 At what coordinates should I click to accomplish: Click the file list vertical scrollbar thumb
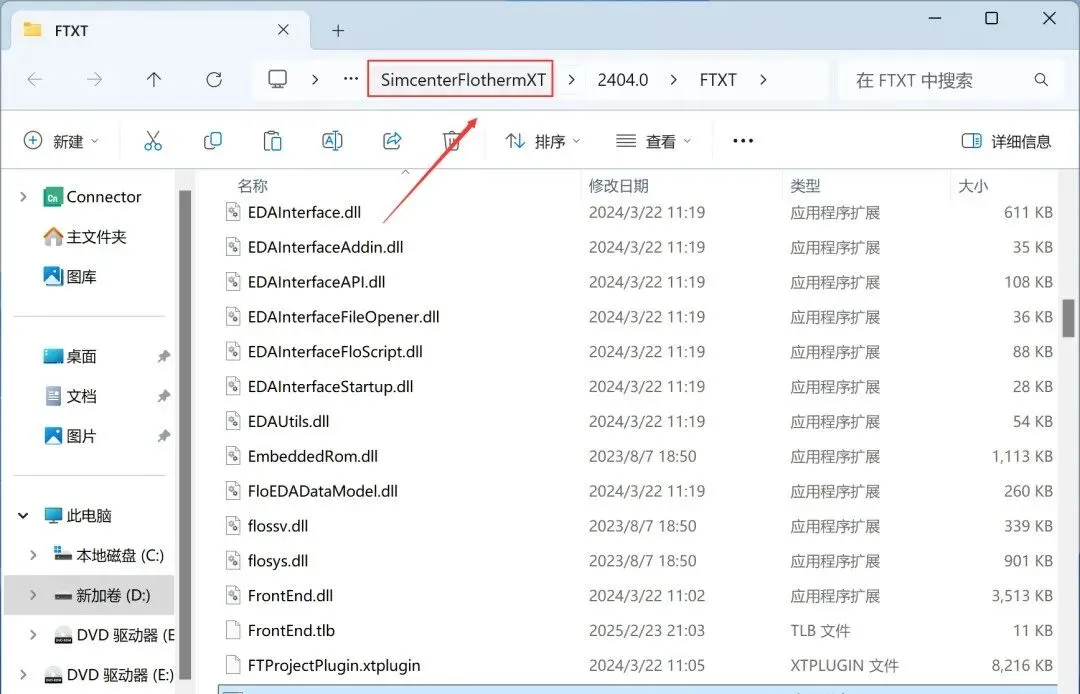click(1068, 317)
